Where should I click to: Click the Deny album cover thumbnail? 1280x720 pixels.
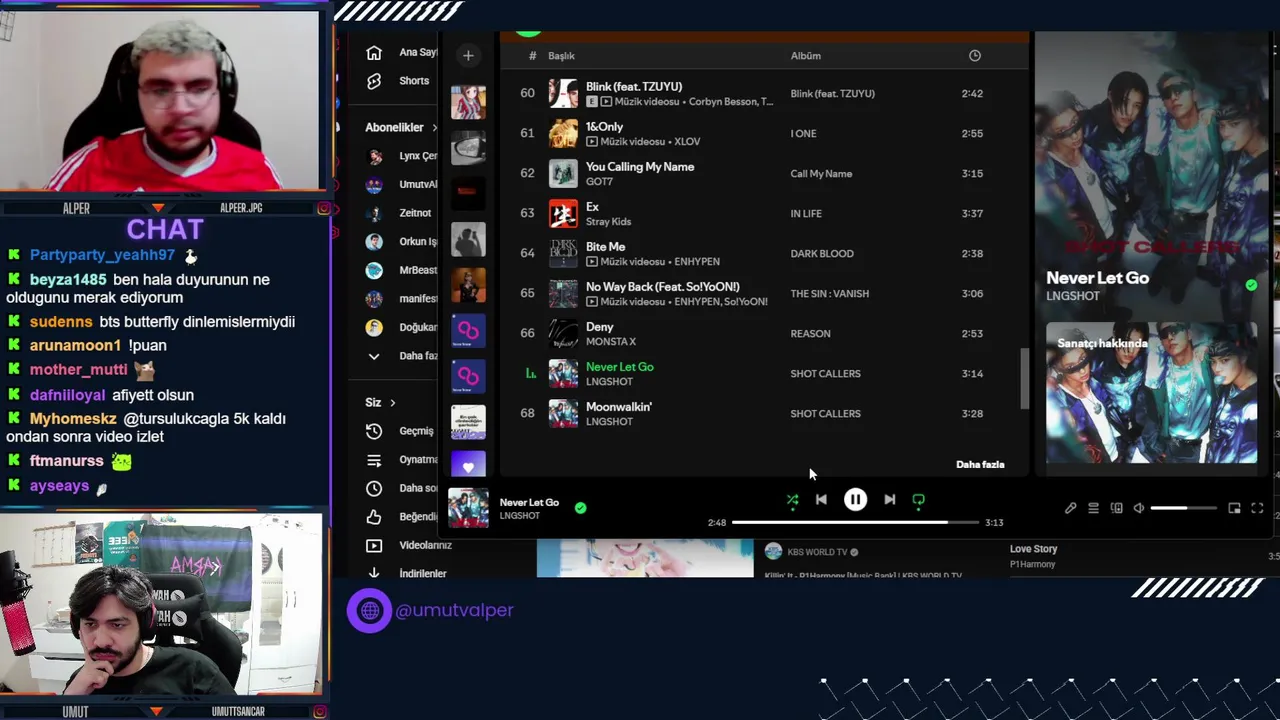563,333
